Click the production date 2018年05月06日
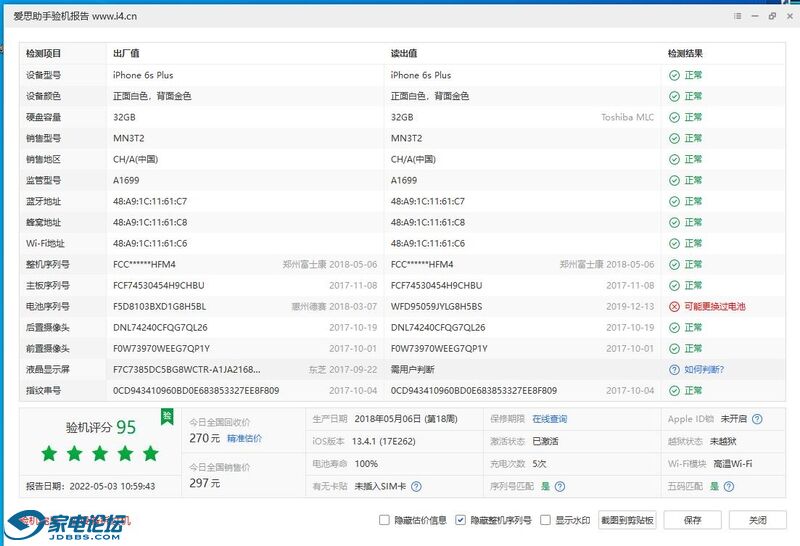Screen dimensions: 800x546 coord(388,419)
